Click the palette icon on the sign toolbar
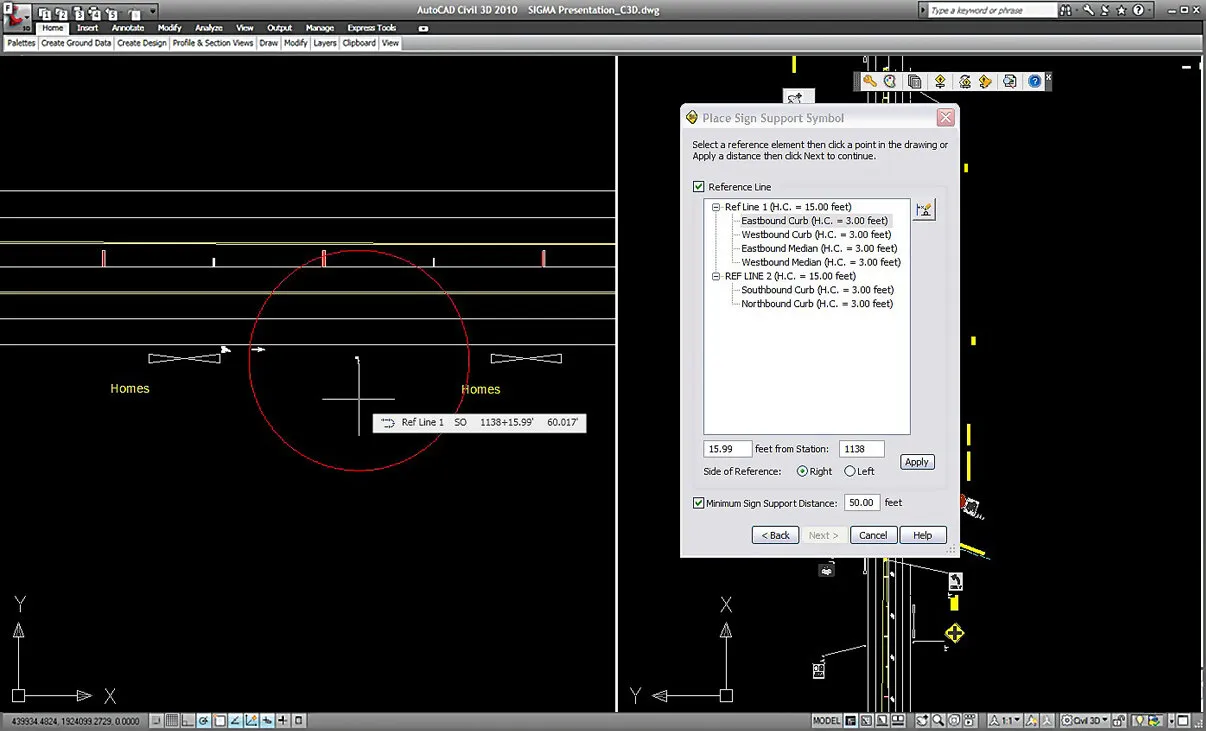The image size is (1206, 731). click(x=889, y=81)
